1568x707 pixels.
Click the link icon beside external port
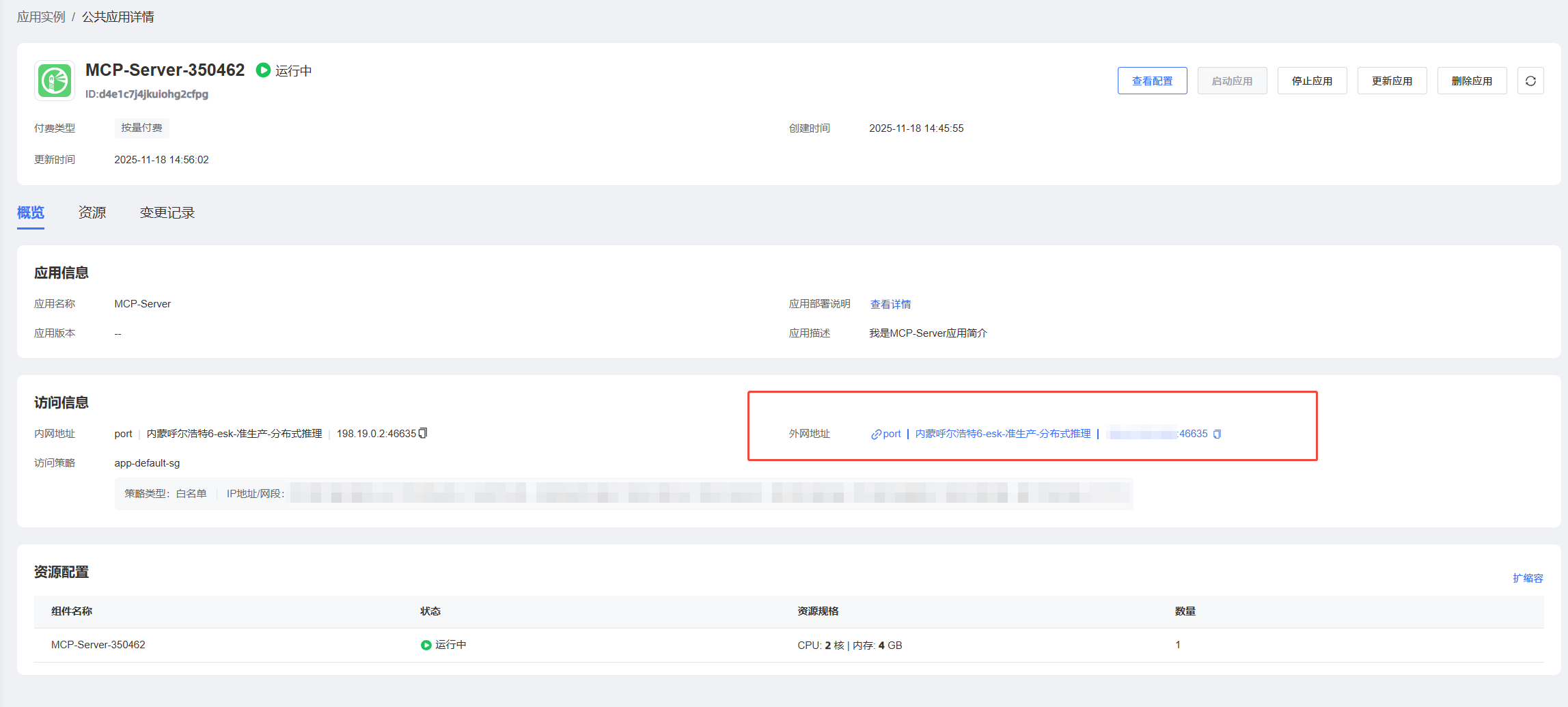(875, 434)
